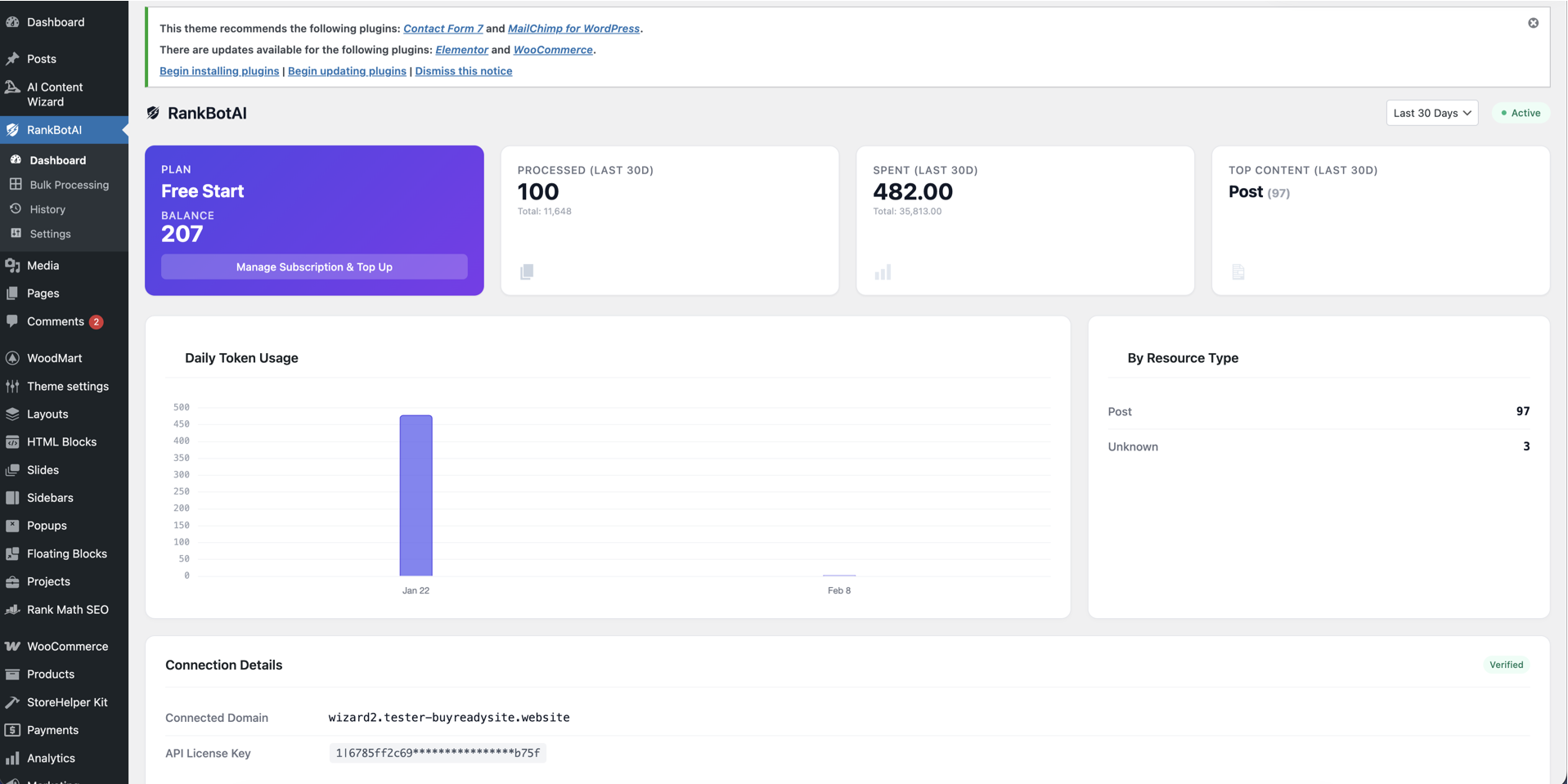
Task: Click the Payments icon
Action: coord(12,729)
